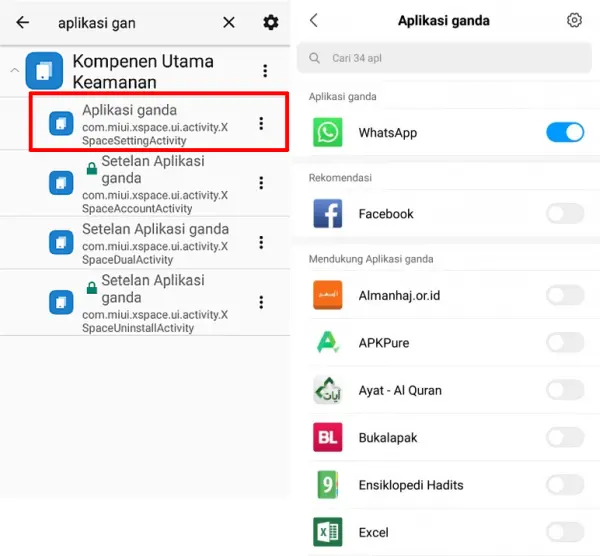Open the three-dot menu for Kompenen Utama Keamanan
Viewport: 600px width, 556px height.
[x=265, y=71]
